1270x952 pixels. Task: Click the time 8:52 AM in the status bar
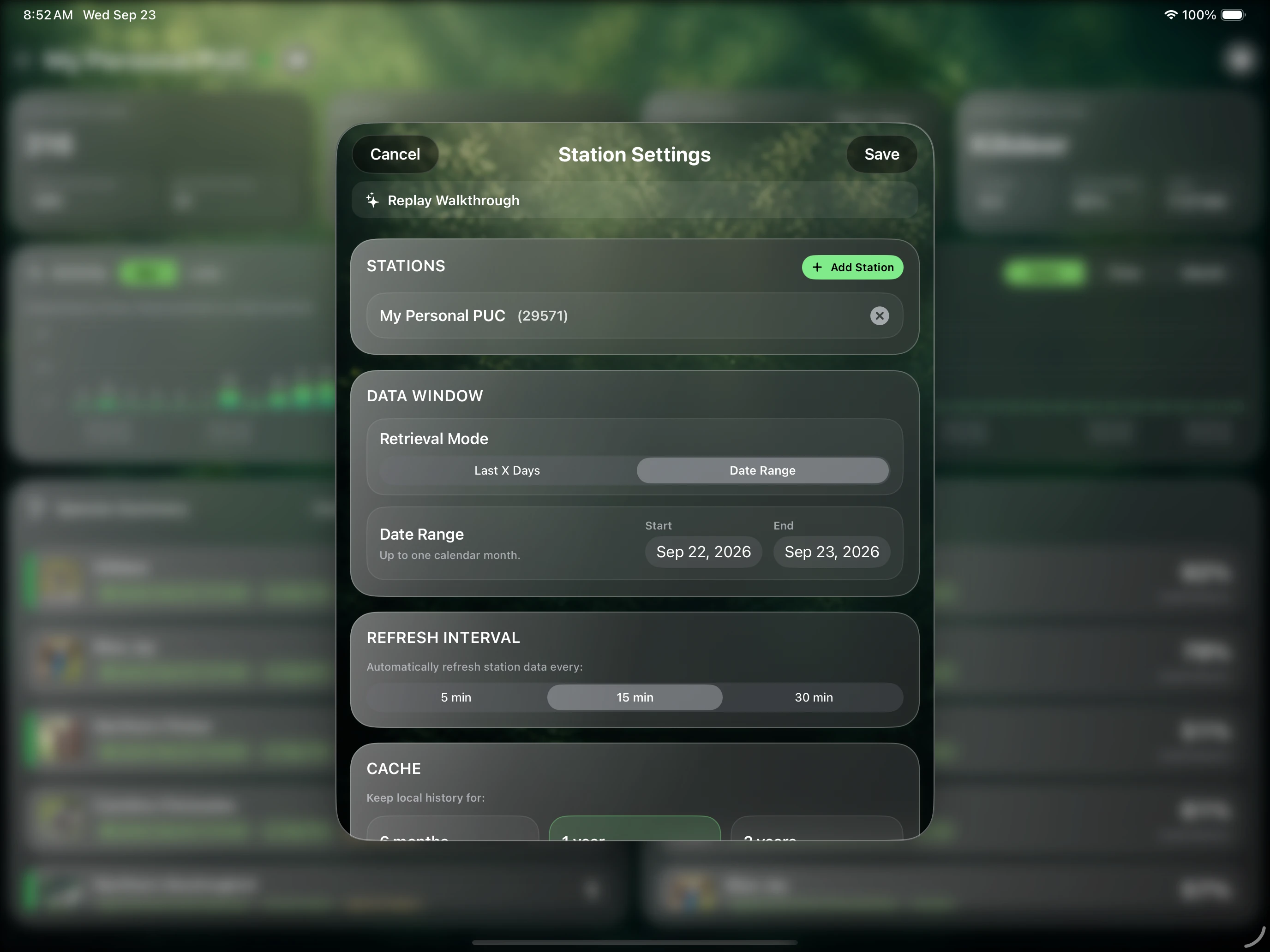[x=48, y=15]
